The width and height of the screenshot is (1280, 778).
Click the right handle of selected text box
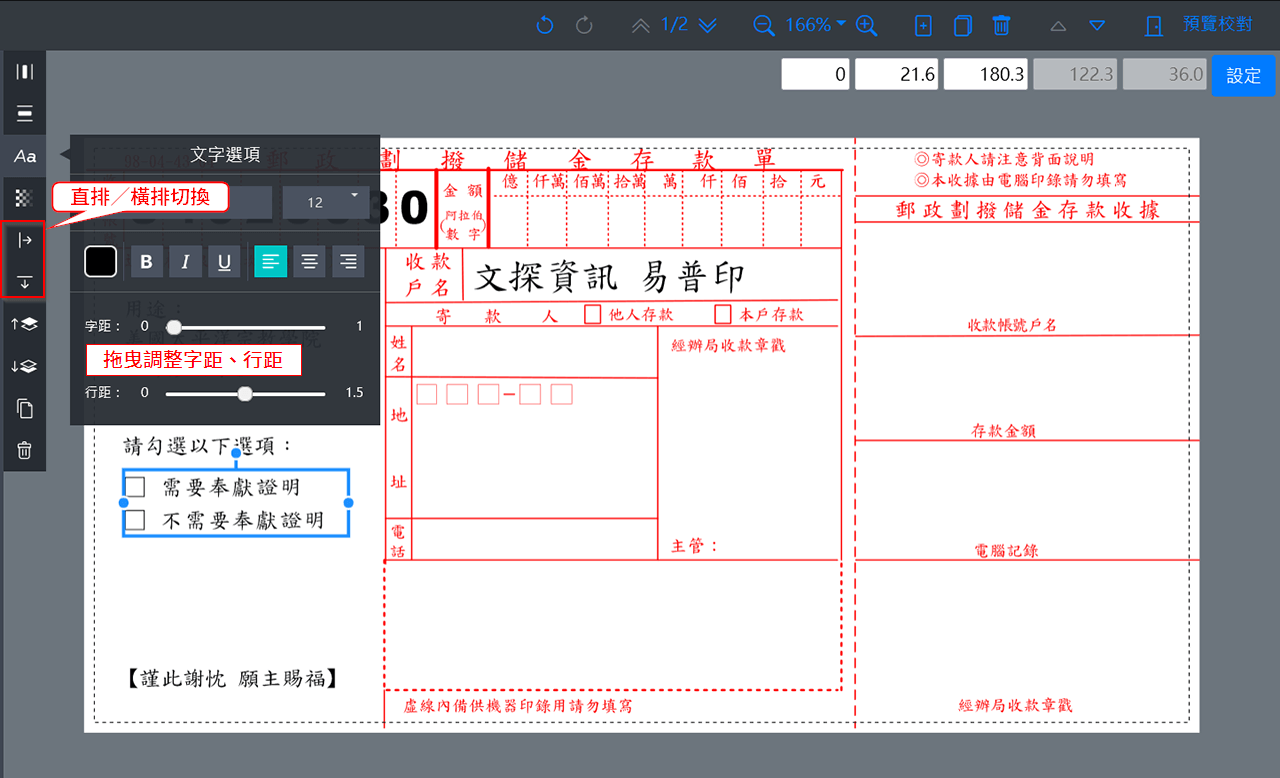[349, 503]
